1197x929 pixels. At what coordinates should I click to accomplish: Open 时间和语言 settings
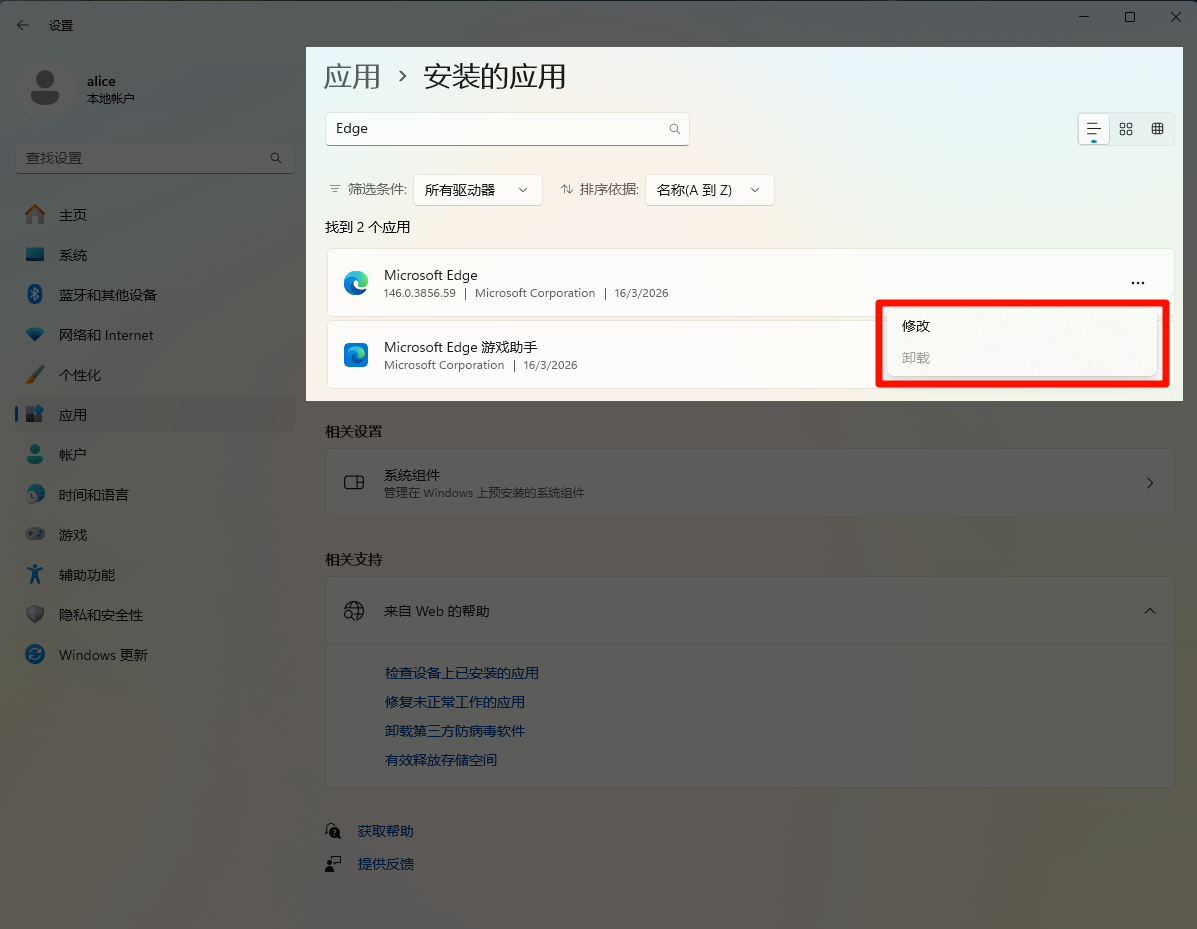(155, 495)
